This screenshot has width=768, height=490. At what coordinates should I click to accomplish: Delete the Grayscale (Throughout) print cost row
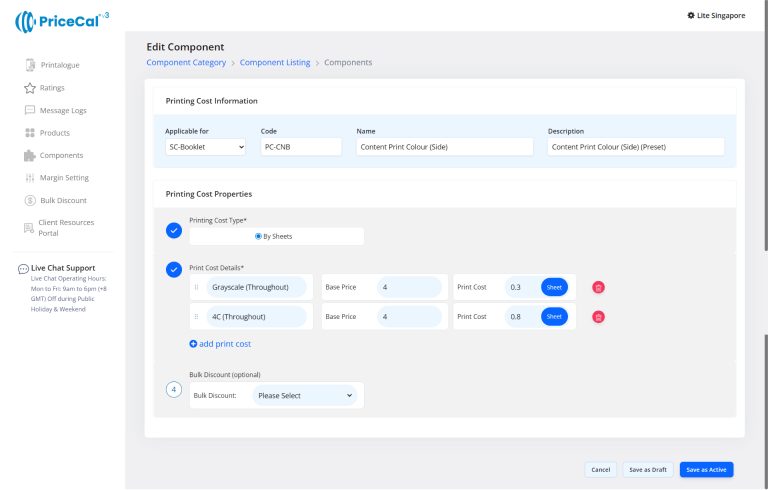coord(598,287)
